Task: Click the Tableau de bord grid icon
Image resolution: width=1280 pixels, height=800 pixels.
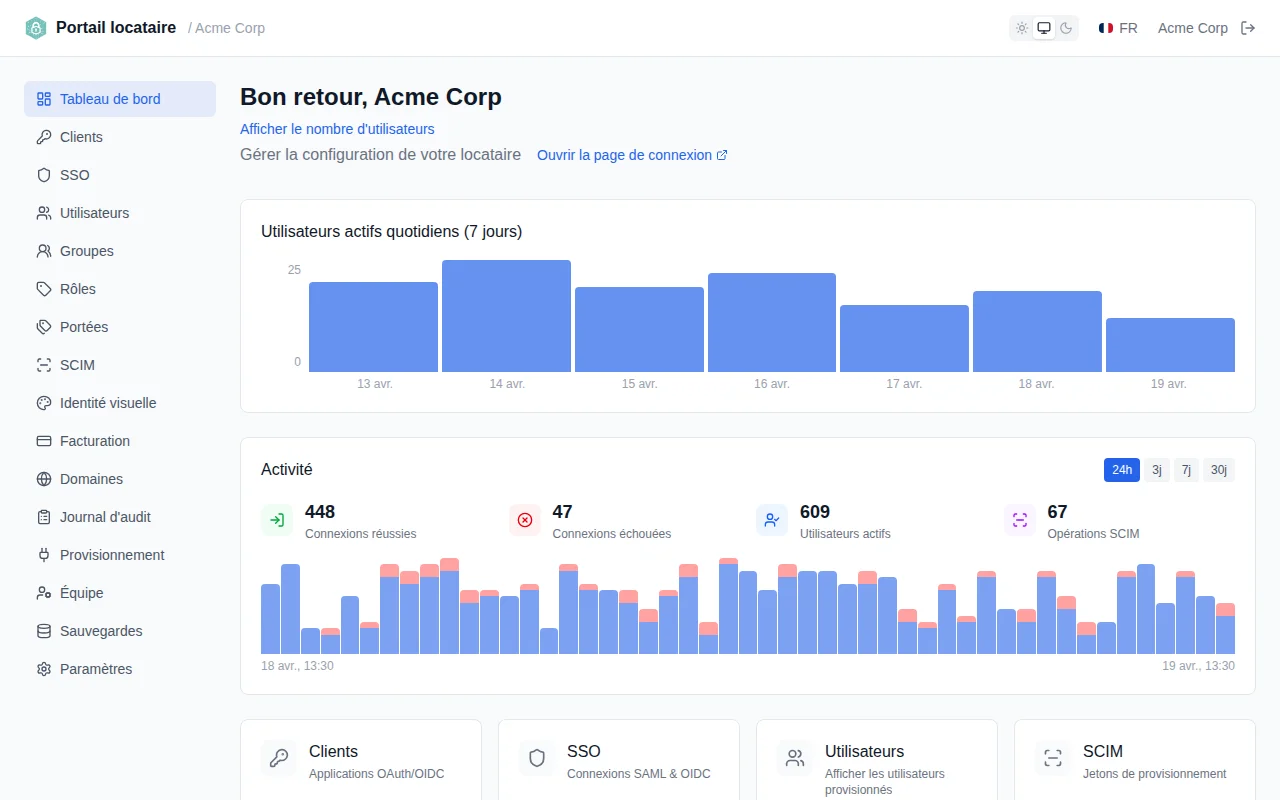Action: click(44, 99)
